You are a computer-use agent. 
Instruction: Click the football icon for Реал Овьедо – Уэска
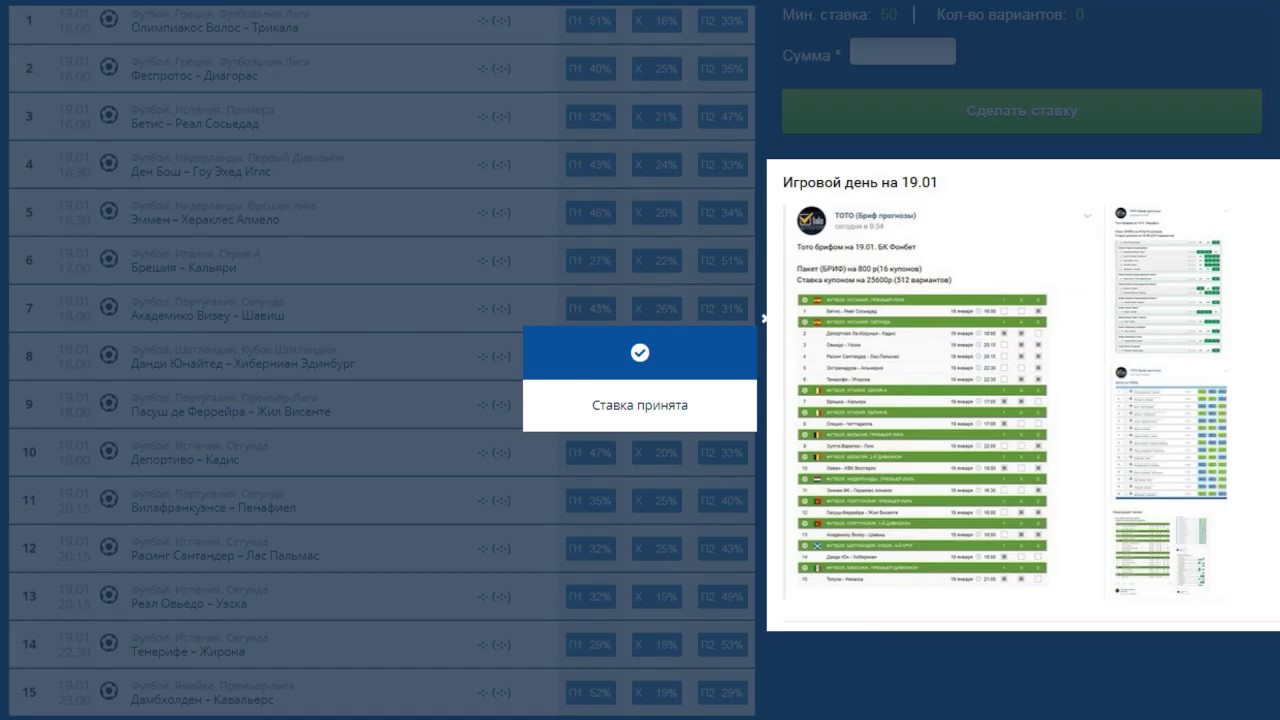[109, 596]
